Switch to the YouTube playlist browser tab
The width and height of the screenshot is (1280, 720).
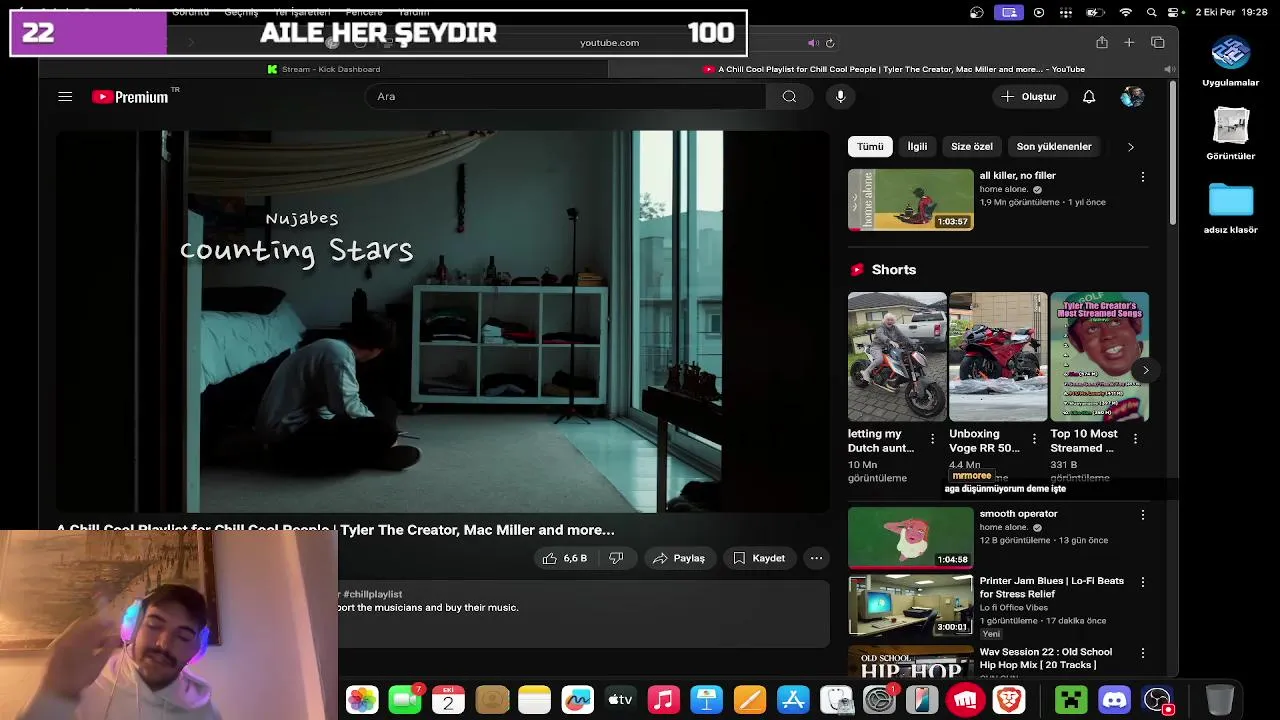893,69
